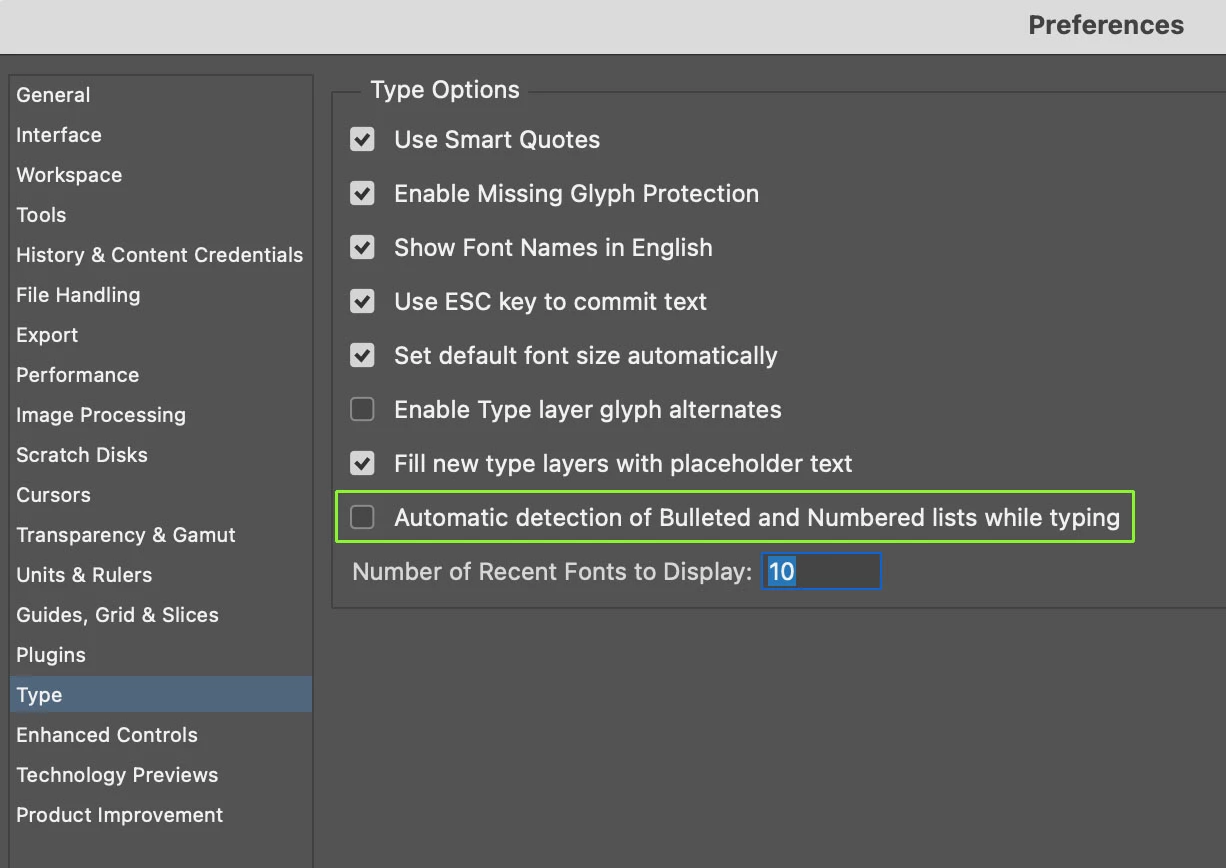
Task: Switch to Units & Rulers preferences
Action: click(84, 575)
